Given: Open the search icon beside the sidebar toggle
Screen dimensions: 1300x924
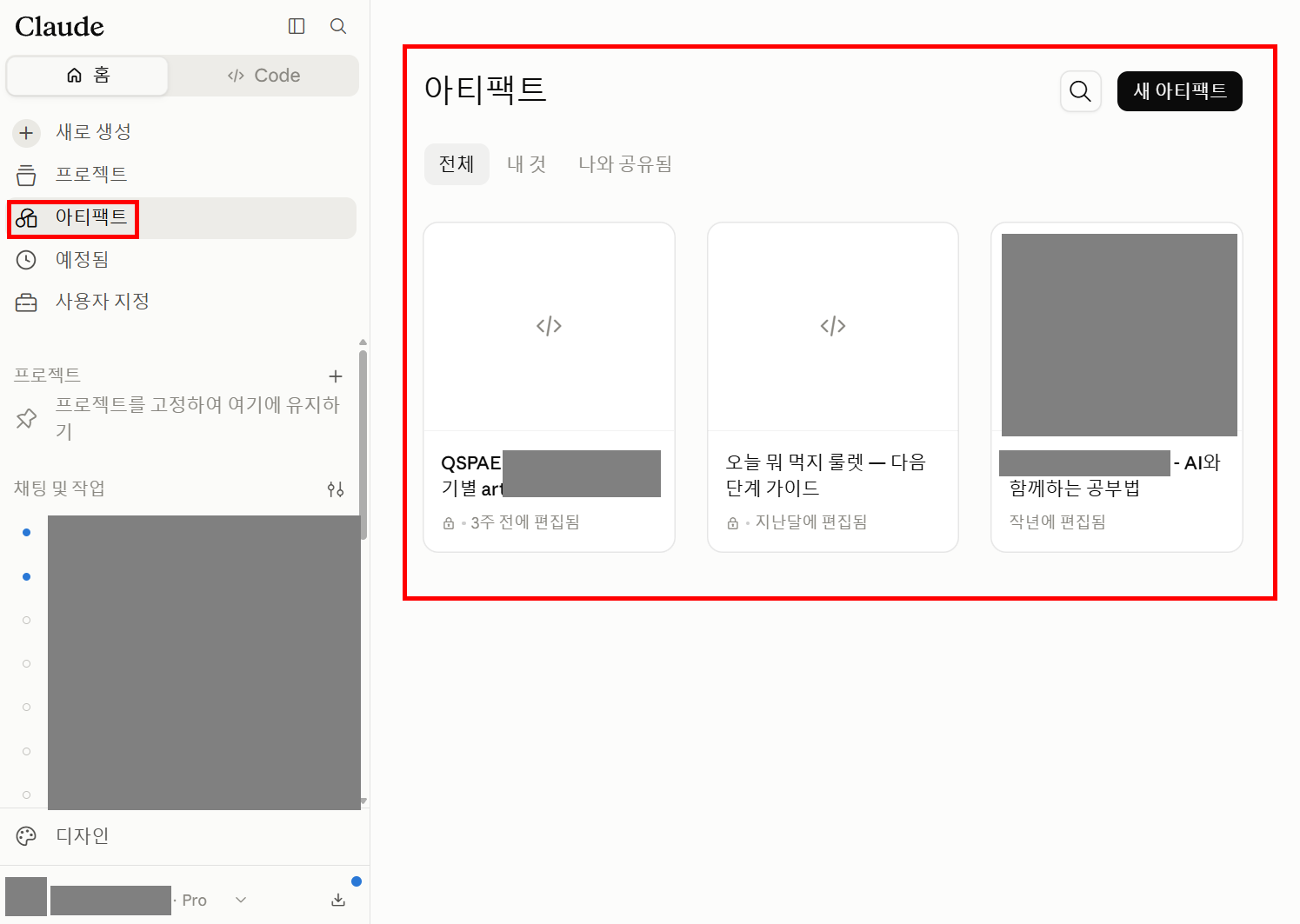Looking at the screenshot, I should tap(338, 26).
